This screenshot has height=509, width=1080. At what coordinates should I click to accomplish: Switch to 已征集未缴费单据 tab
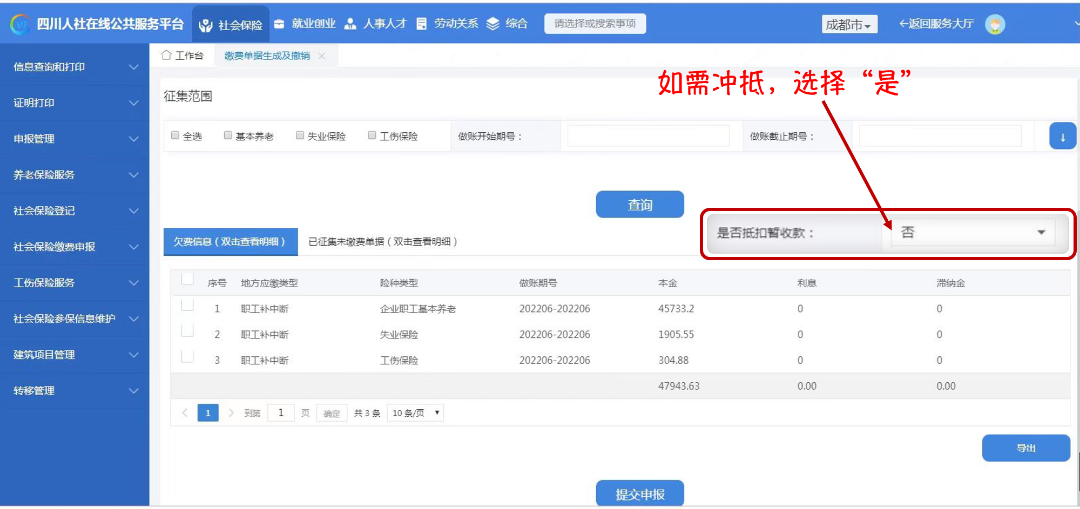click(x=384, y=242)
